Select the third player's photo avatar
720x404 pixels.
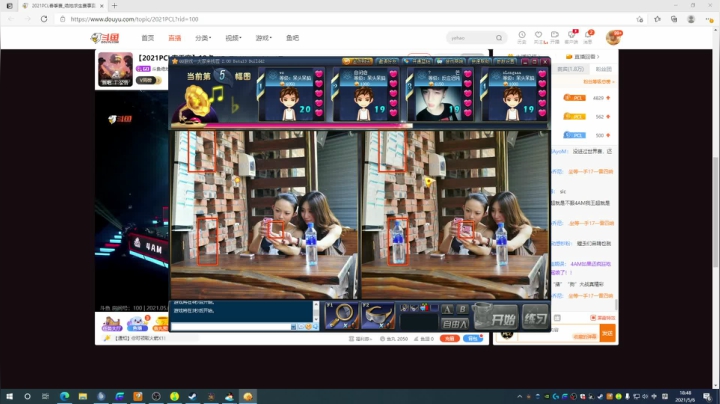click(438, 103)
